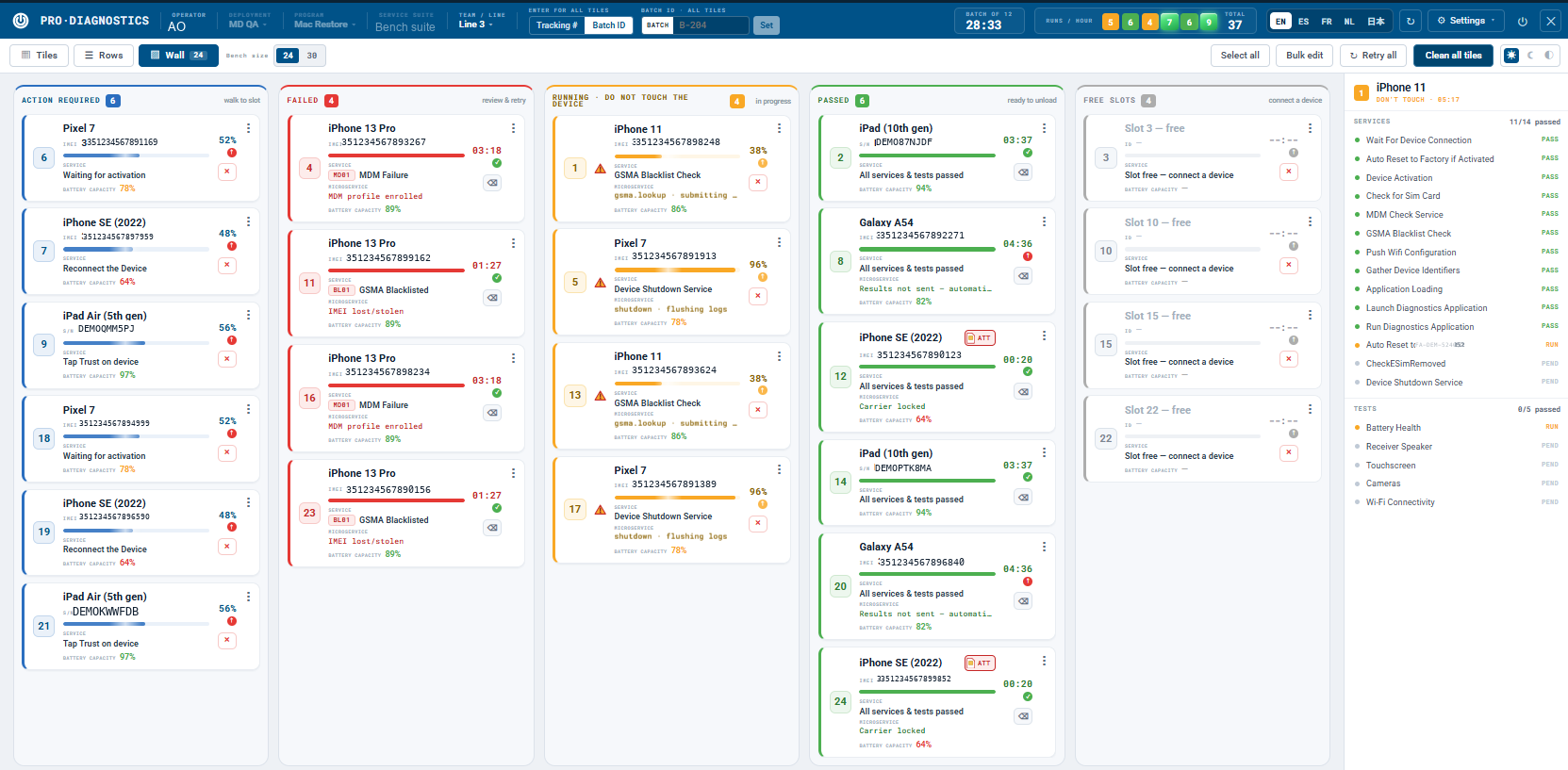Switch to the Wall view
Viewport: 1568px width, 770px height.
point(178,56)
